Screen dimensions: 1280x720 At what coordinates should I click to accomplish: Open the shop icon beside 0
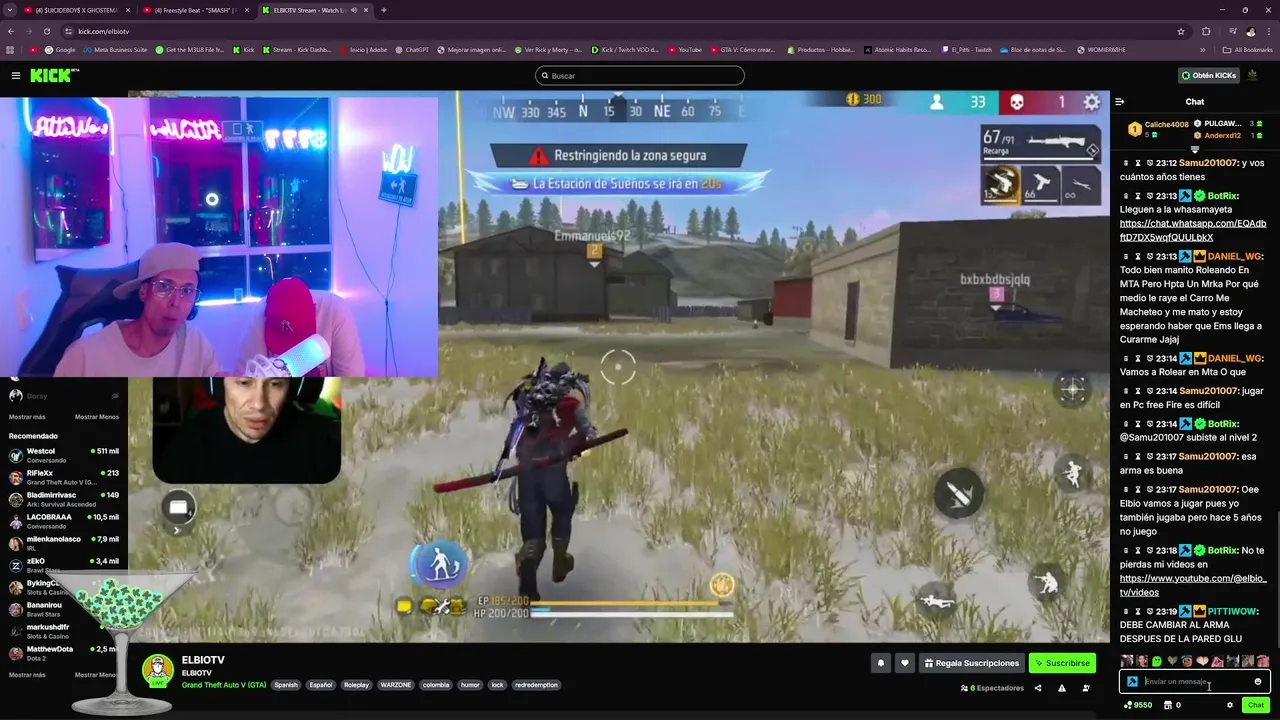pyautogui.click(x=1166, y=705)
